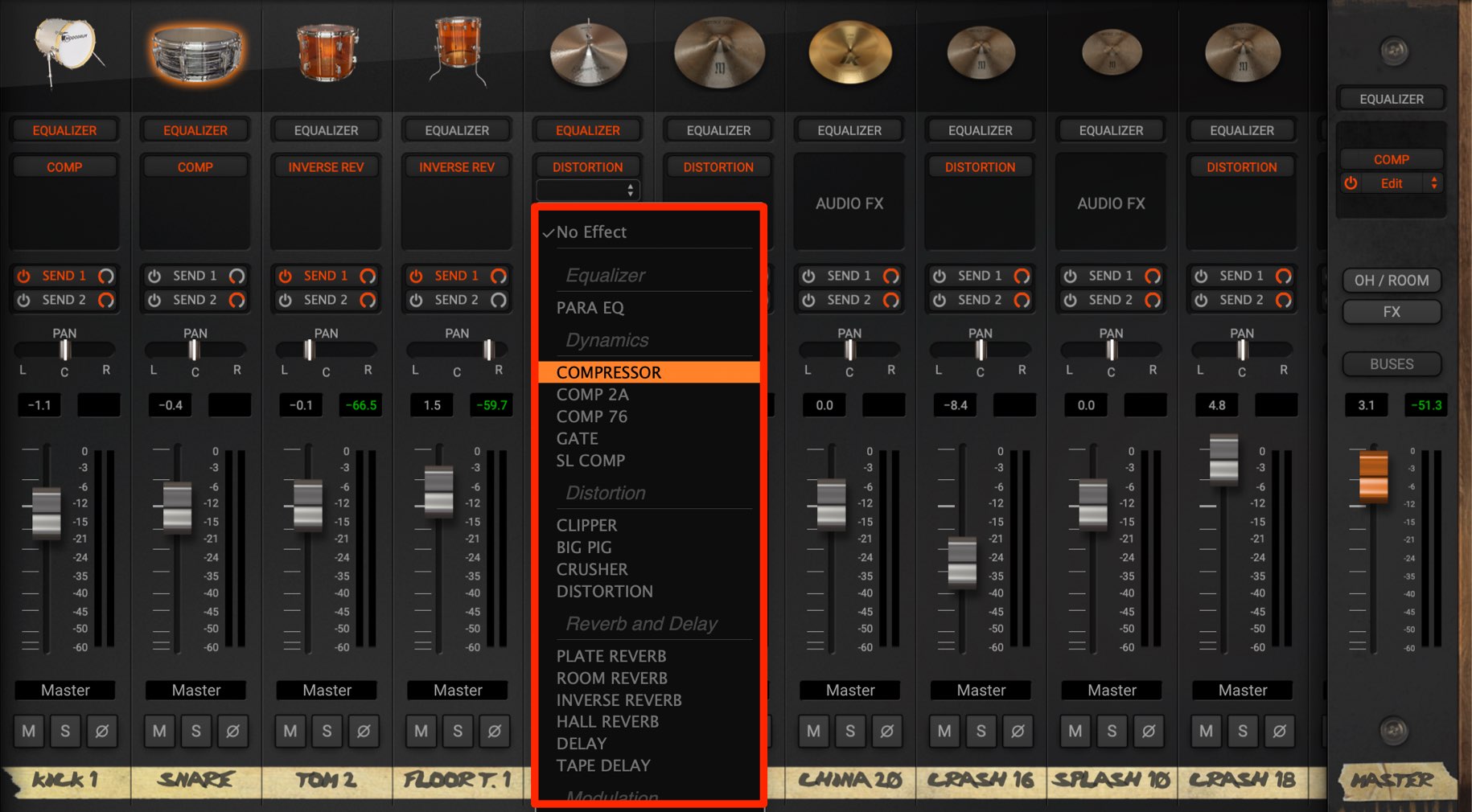This screenshot has height=812, width=1472.
Task: Select the Floor Tom 1 drum image
Action: pos(457,50)
